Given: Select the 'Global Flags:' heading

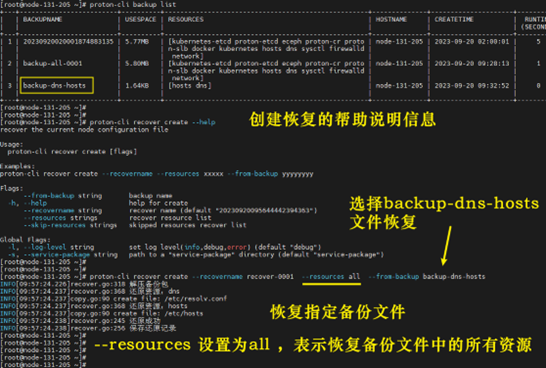Looking at the screenshot, I should point(25,240).
